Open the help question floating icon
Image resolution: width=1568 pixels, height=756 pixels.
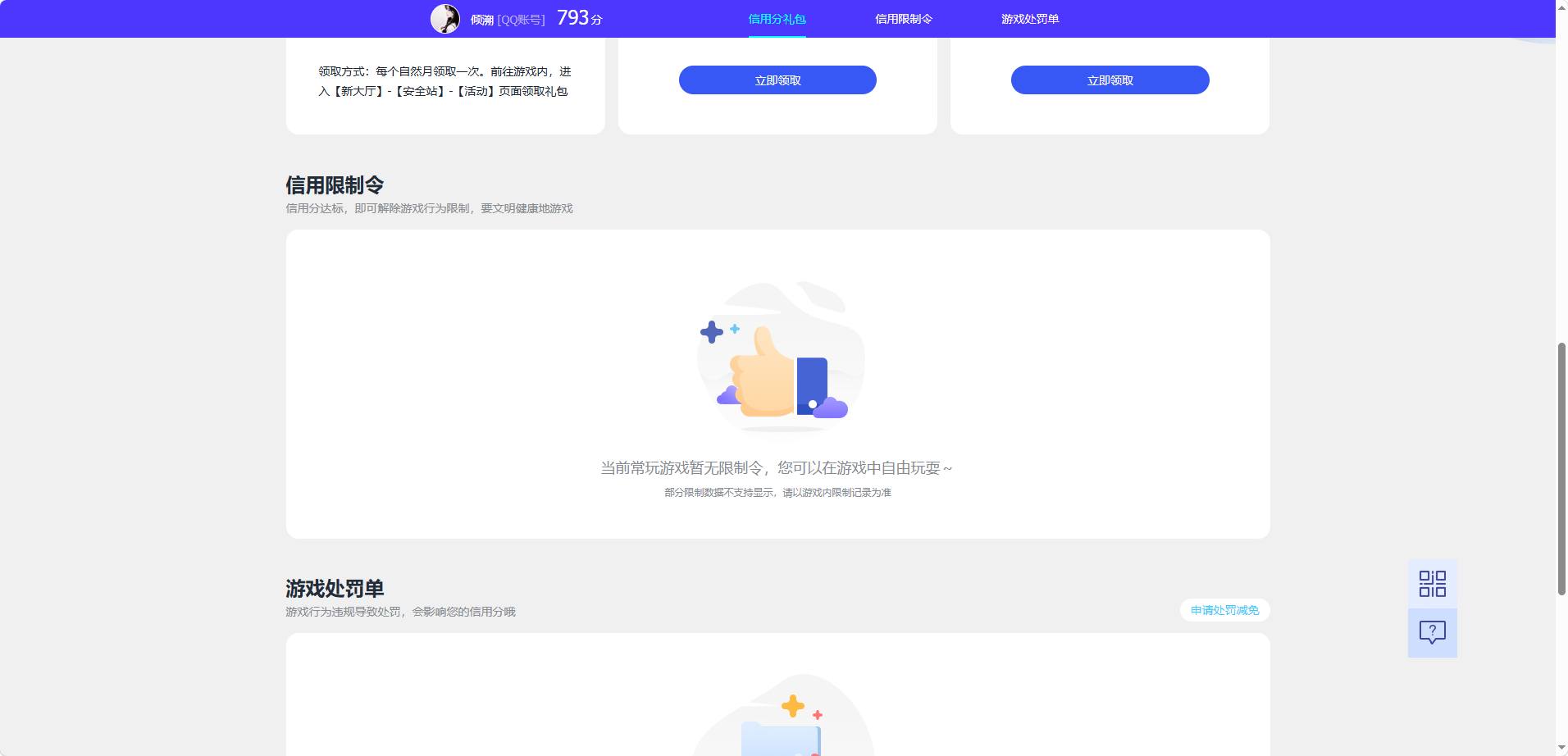click(x=1432, y=632)
